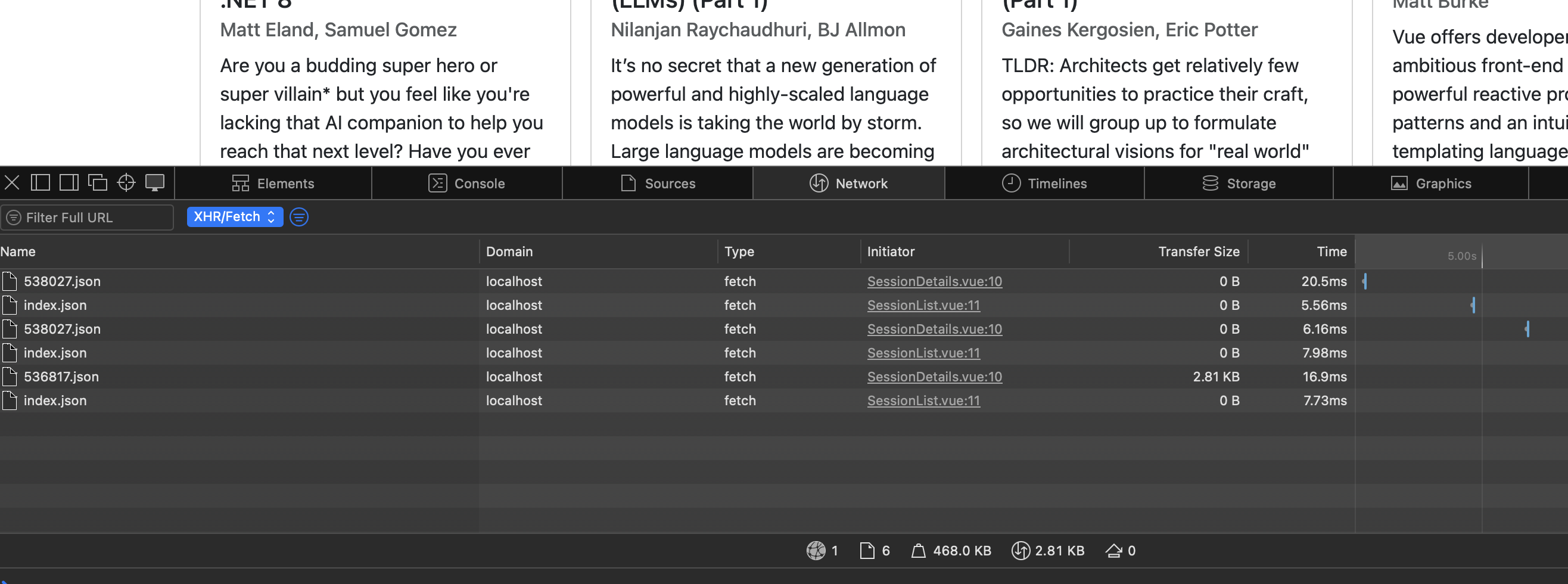Click the 2.81 KB transferred statistic in status bar
This screenshot has height=584, width=1568.
pos(1060,551)
